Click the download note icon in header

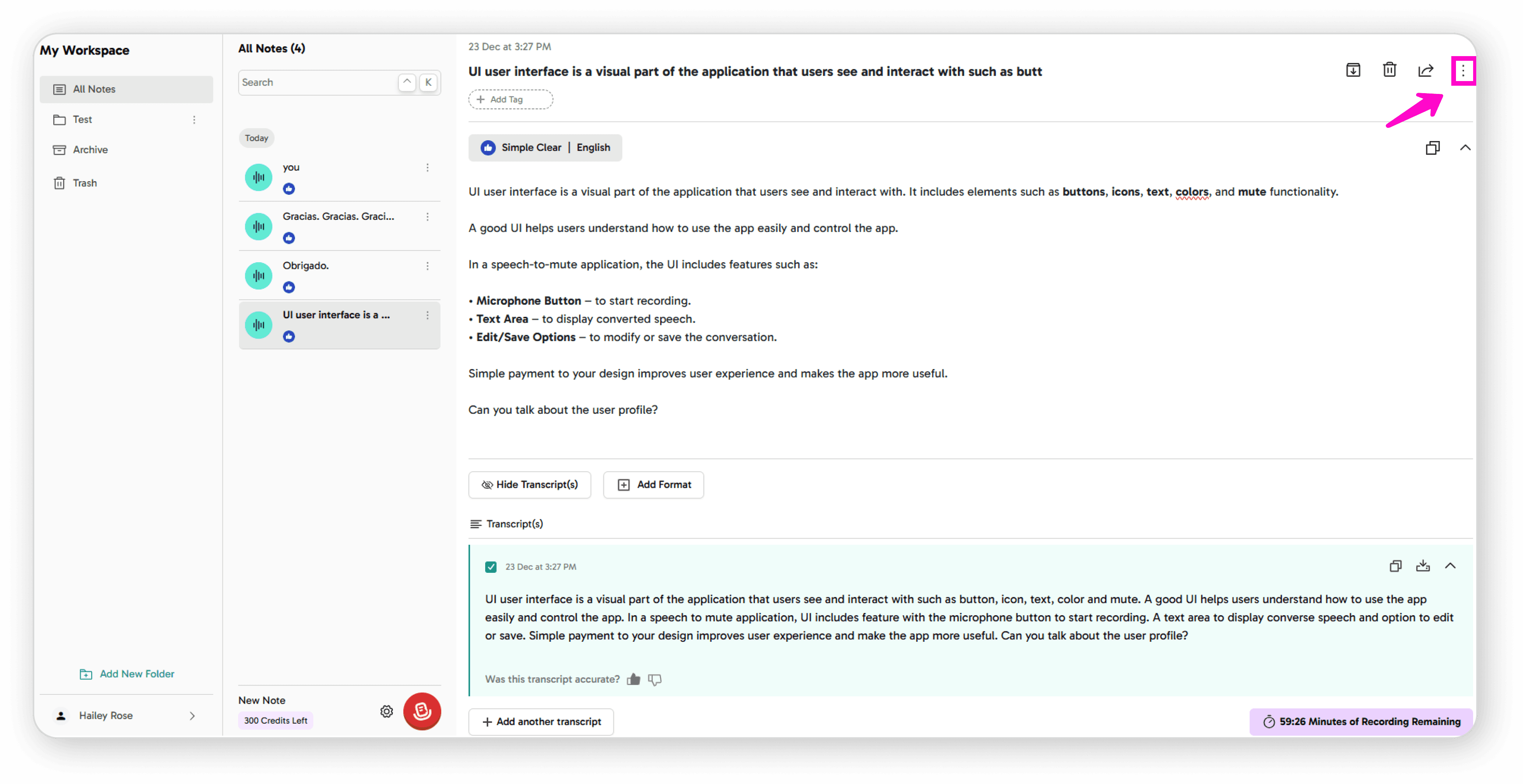pyautogui.click(x=1353, y=71)
